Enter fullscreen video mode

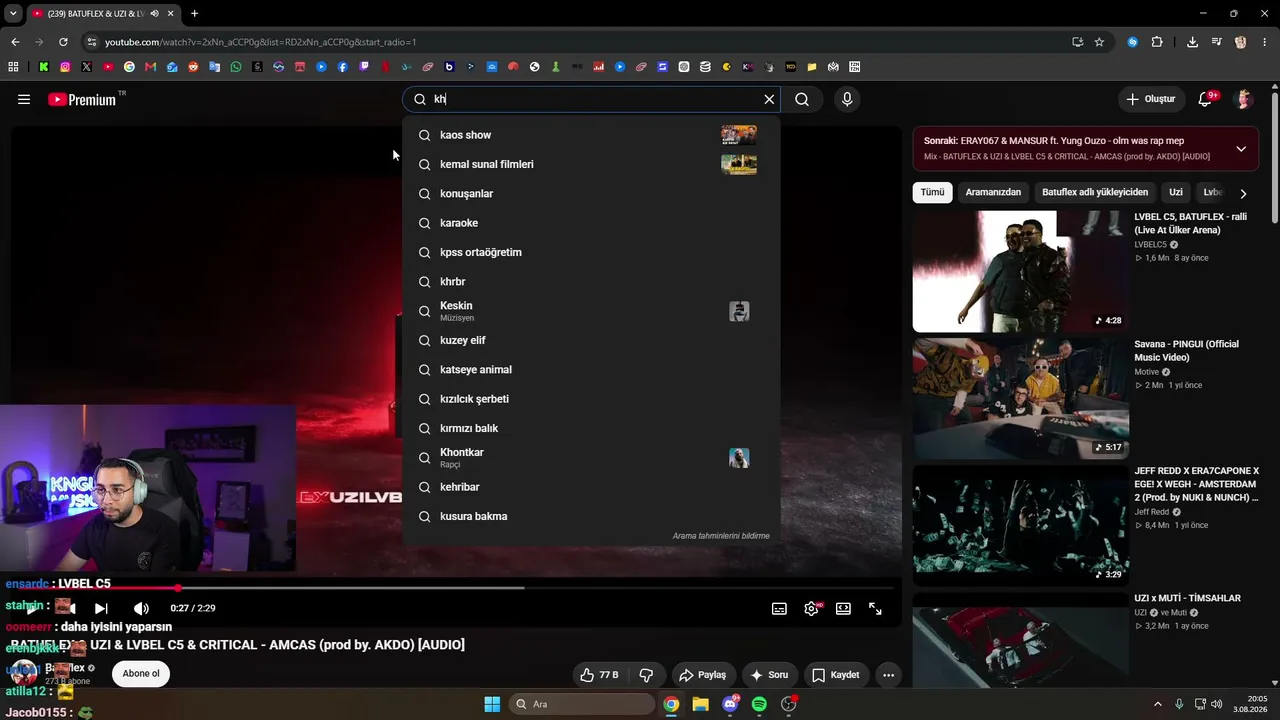pos(875,608)
